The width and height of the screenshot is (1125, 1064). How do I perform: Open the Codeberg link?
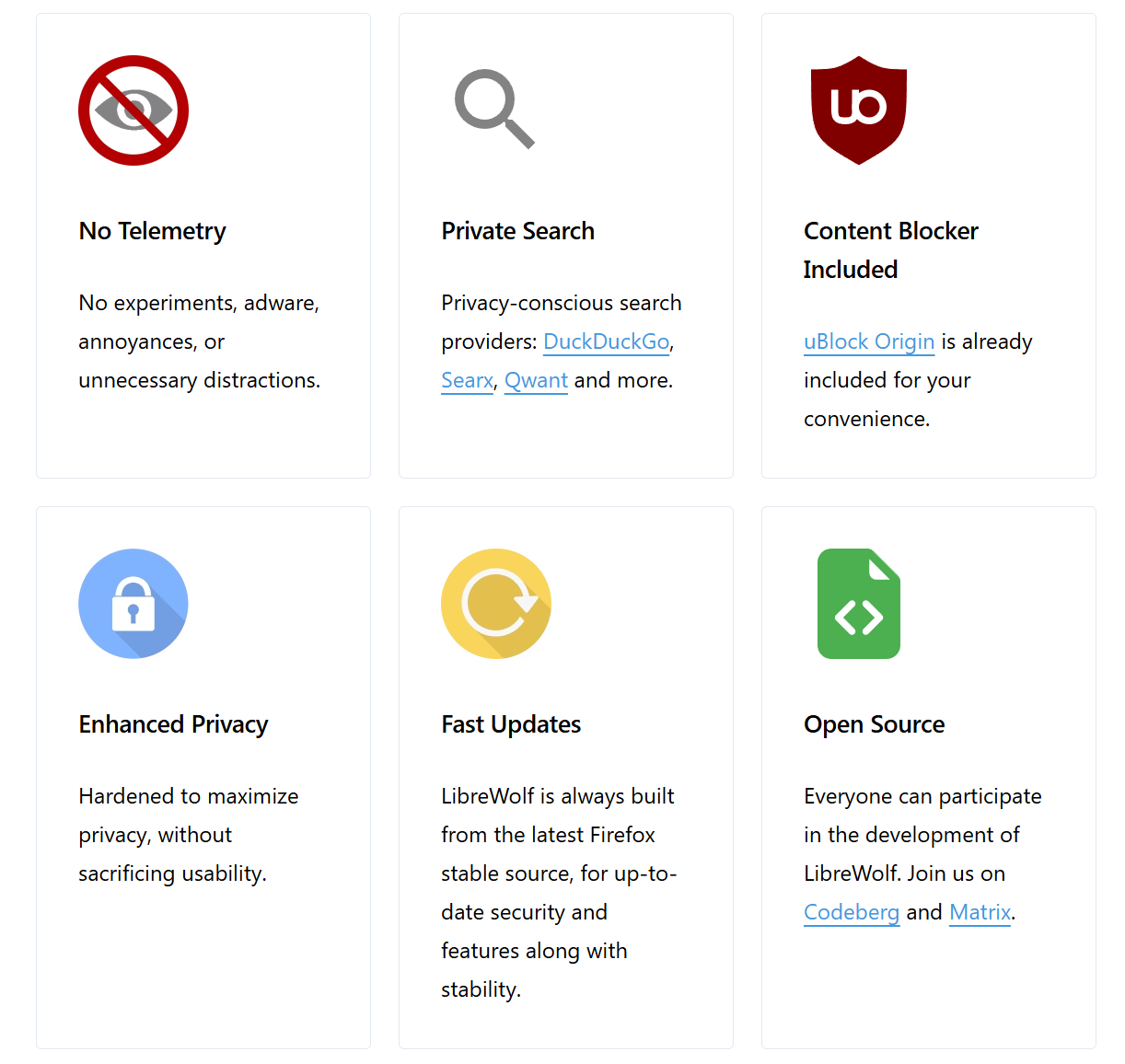852,912
